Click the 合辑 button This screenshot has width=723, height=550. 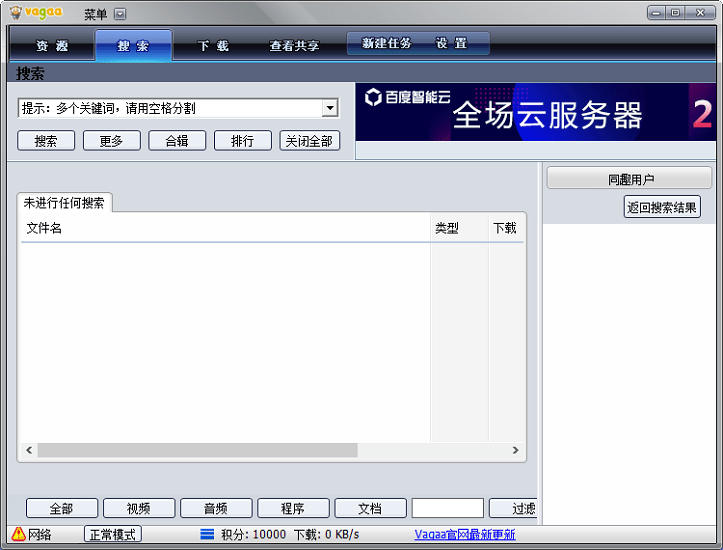(177, 141)
